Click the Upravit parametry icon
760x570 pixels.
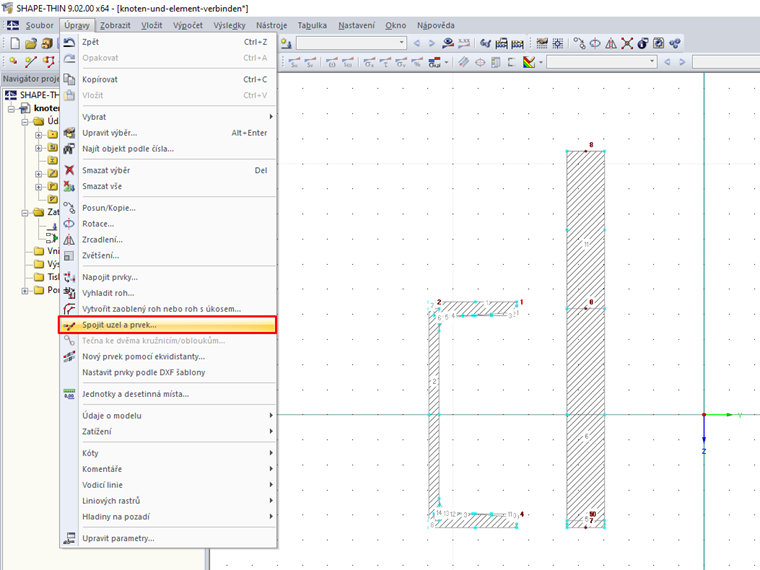click(x=69, y=538)
